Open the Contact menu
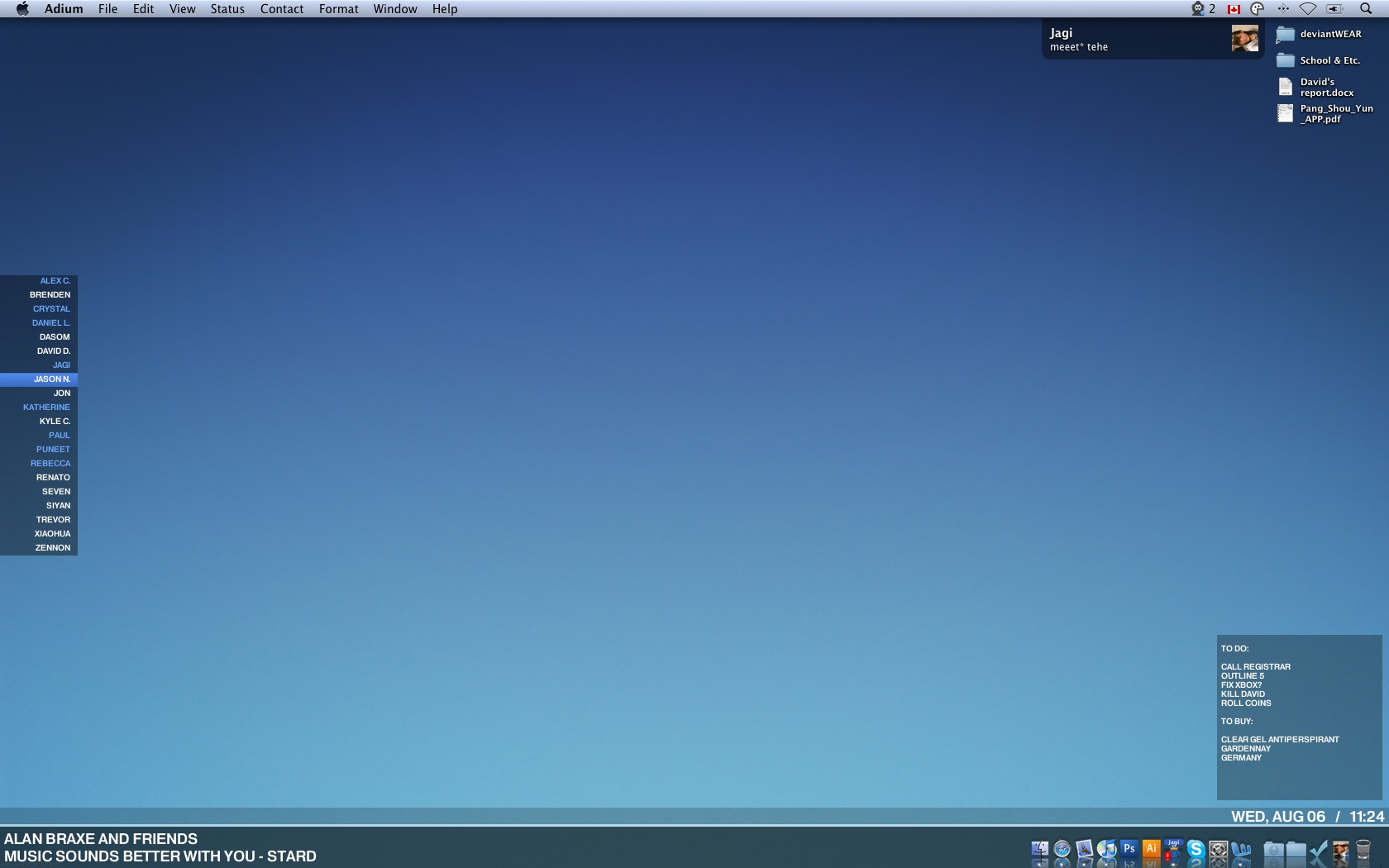Screen dimensions: 1389x868 click(282, 9)
